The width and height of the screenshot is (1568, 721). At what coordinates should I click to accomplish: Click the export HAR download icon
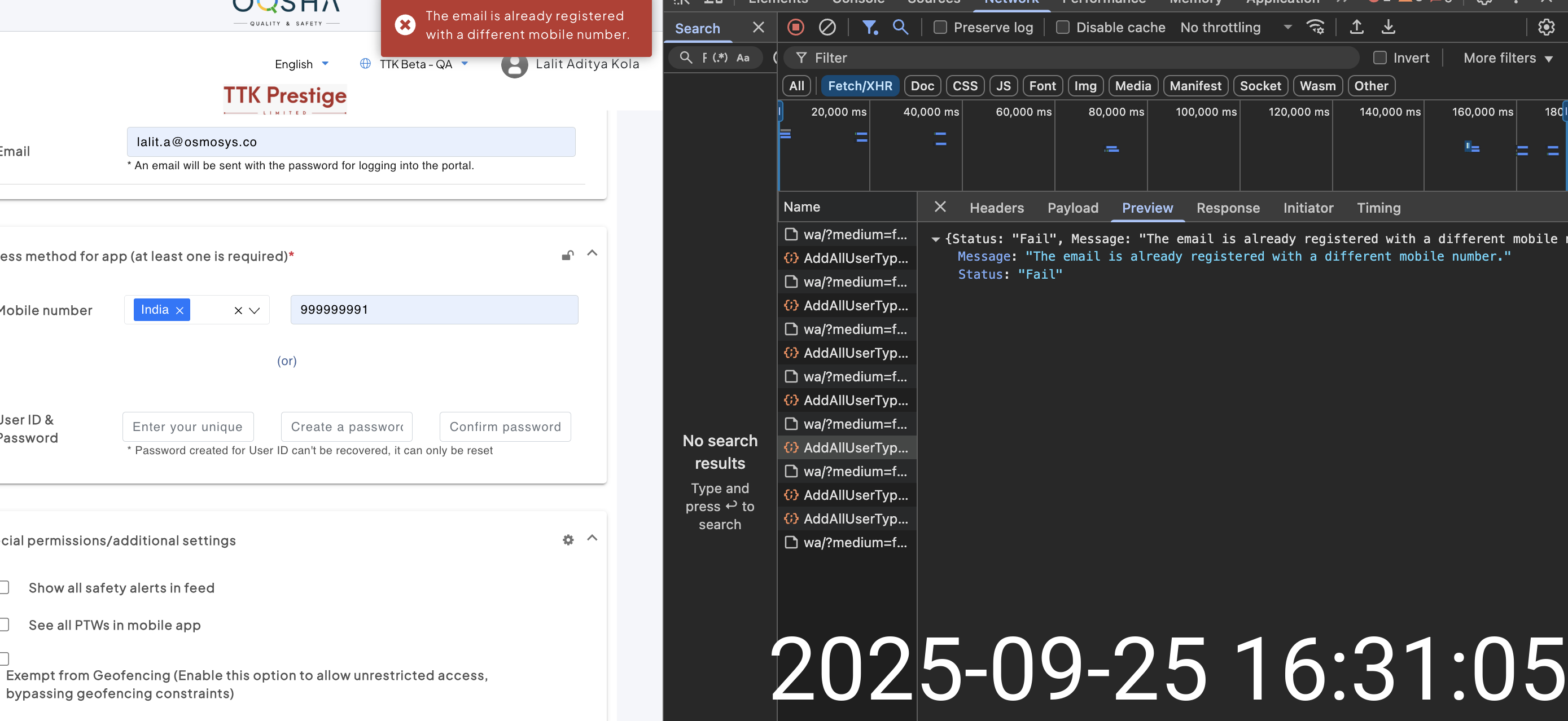pyautogui.click(x=1388, y=28)
